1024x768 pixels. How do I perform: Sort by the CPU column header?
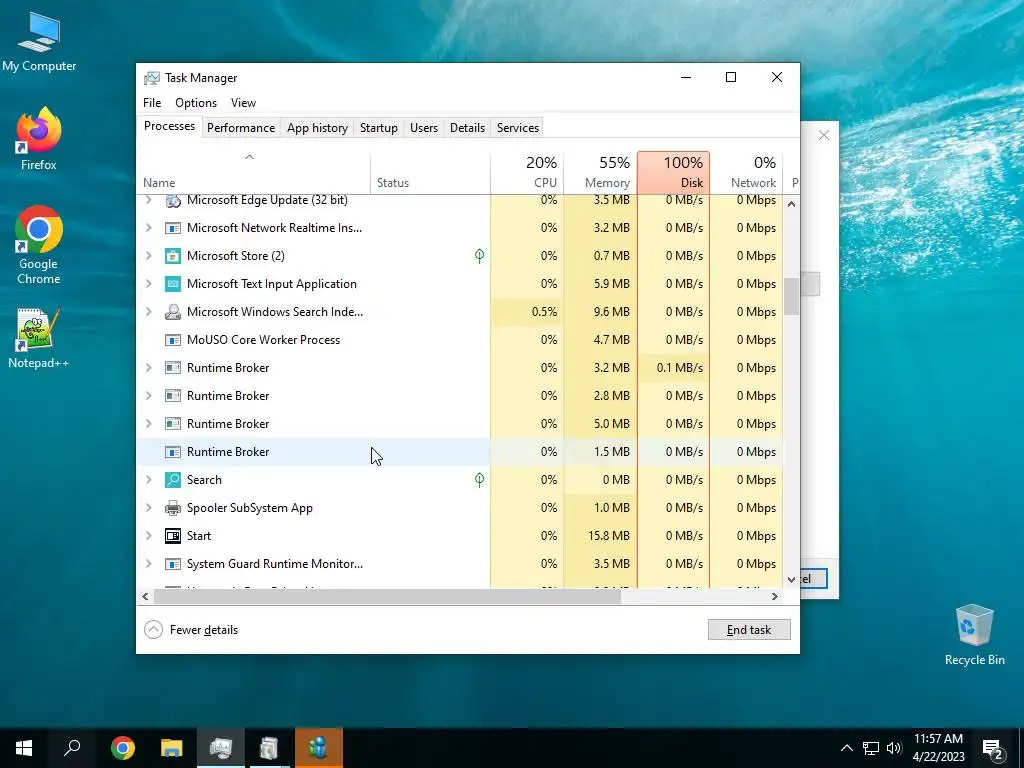click(527, 172)
